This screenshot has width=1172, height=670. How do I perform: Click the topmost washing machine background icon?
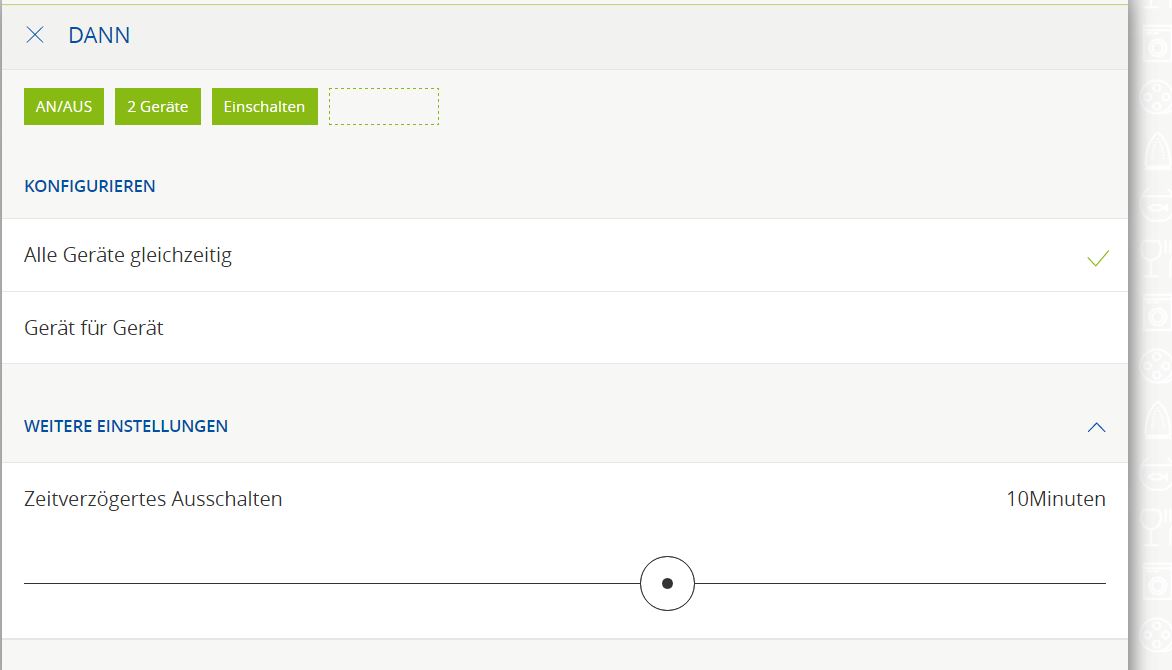pos(1155,47)
